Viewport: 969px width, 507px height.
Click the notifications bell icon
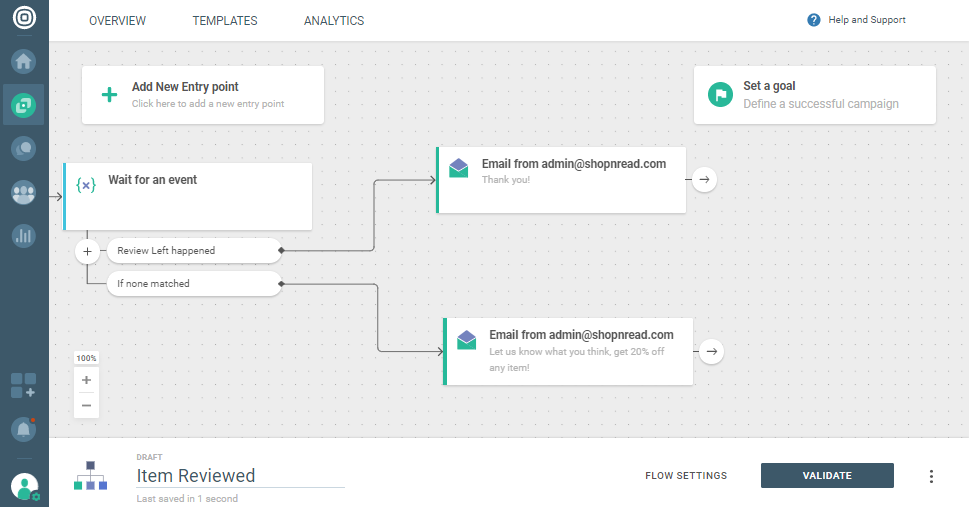point(23,429)
